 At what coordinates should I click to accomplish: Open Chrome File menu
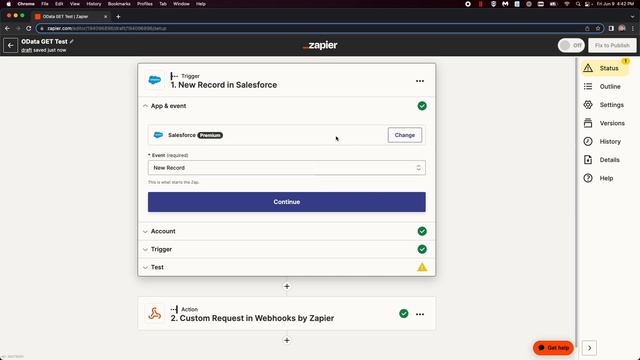coord(44,4)
